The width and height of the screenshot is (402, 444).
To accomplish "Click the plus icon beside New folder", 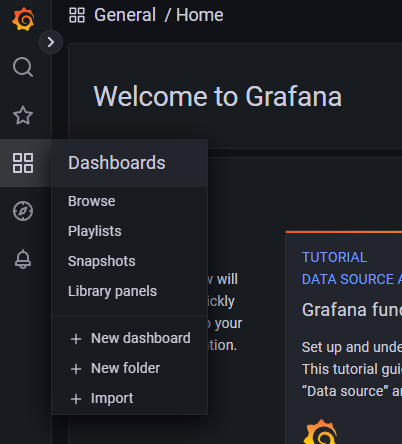I will click(x=76, y=369).
